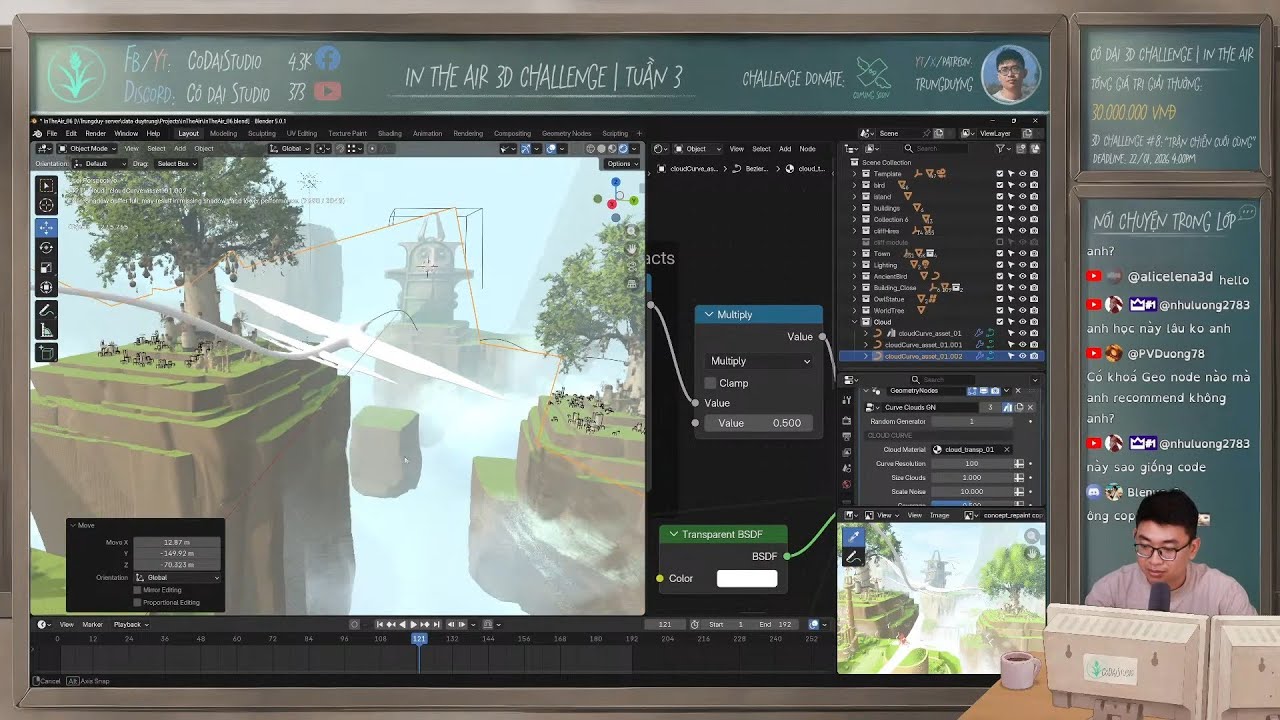The width and height of the screenshot is (1280, 720).
Task: Click the Facebook icon in stream header
Action: tap(327, 60)
